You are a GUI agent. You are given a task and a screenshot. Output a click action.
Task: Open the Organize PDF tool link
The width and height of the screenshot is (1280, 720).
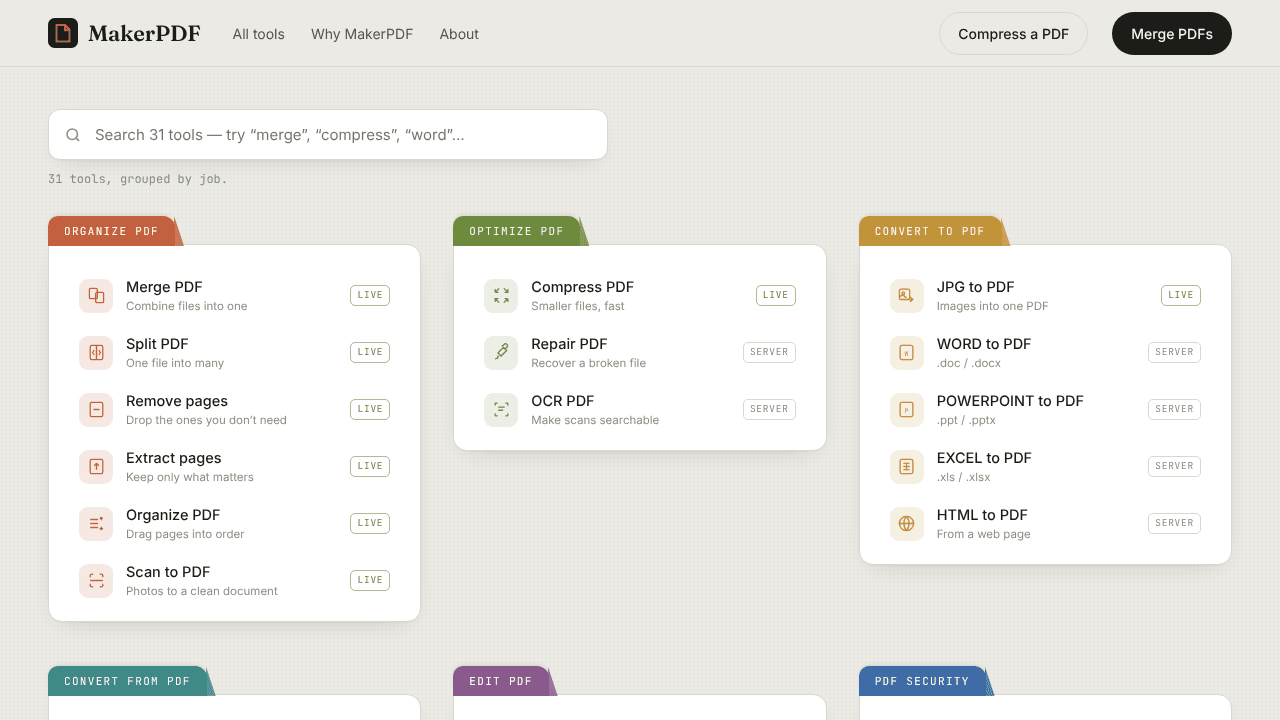[173, 515]
